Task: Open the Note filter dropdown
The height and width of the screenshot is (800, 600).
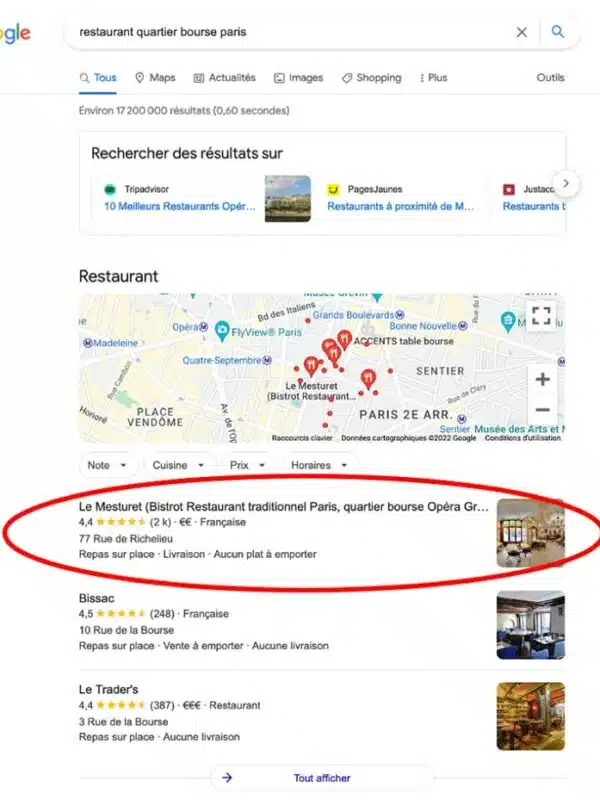Action: 107,465
